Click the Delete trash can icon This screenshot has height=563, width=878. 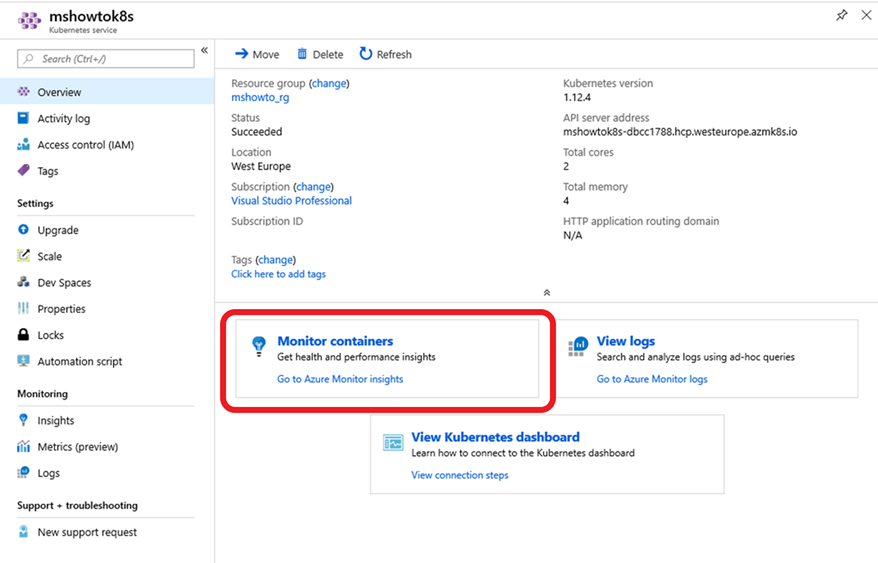(302, 54)
